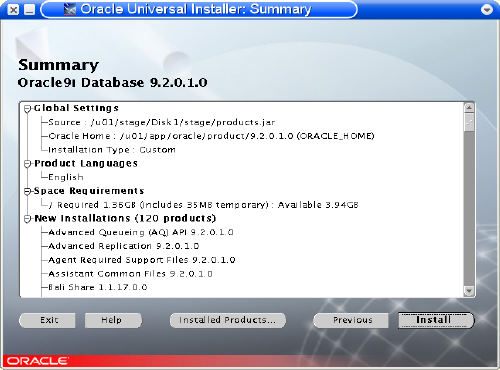
Task: Collapse the Product Languages node
Action: (x=27, y=164)
